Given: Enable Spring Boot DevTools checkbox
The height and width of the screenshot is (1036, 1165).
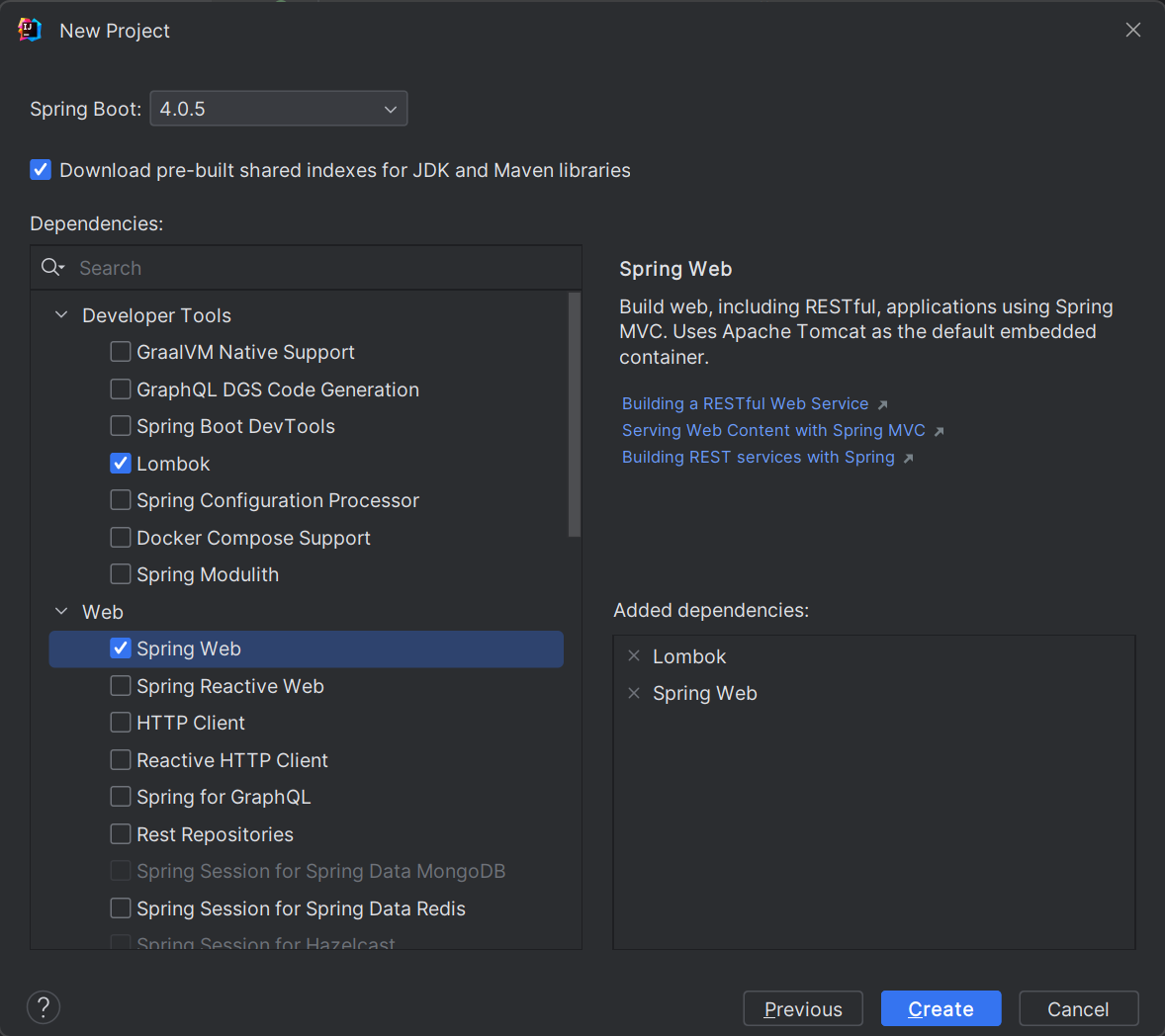Looking at the screenshot, I should coord(121,426).
